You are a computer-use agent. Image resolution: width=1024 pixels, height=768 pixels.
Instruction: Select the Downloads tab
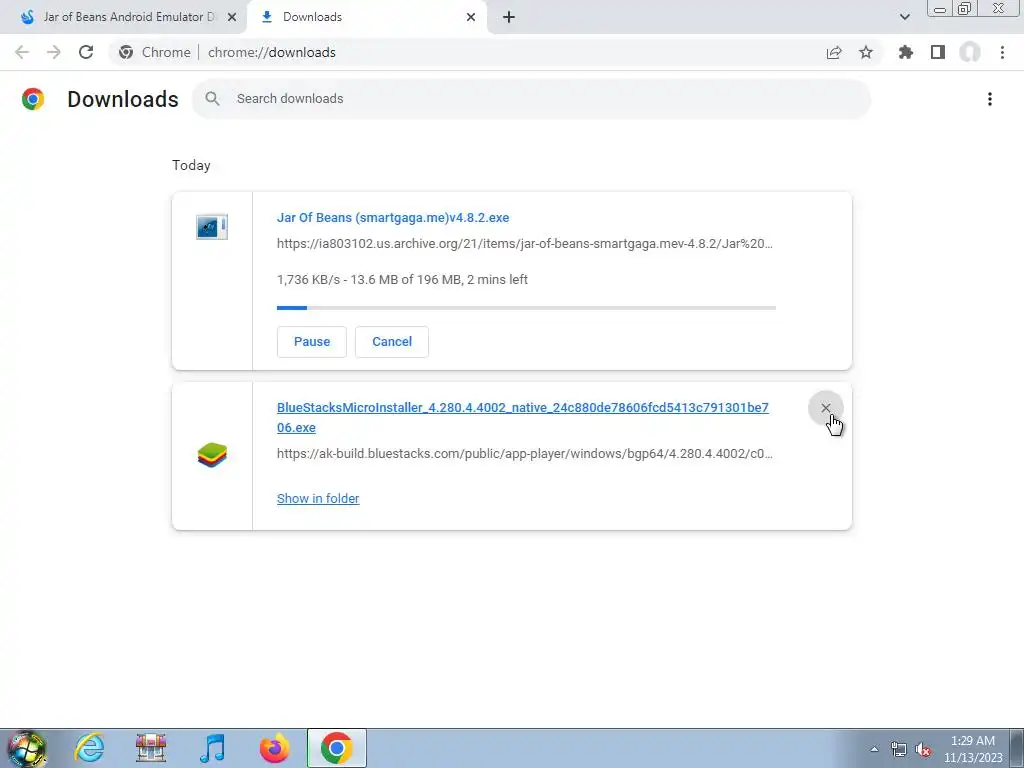tap(366, 17)
